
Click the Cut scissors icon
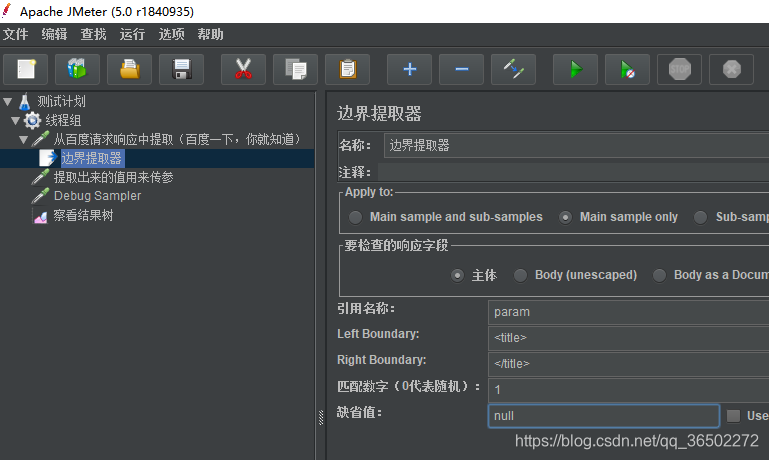pos(243,69)
